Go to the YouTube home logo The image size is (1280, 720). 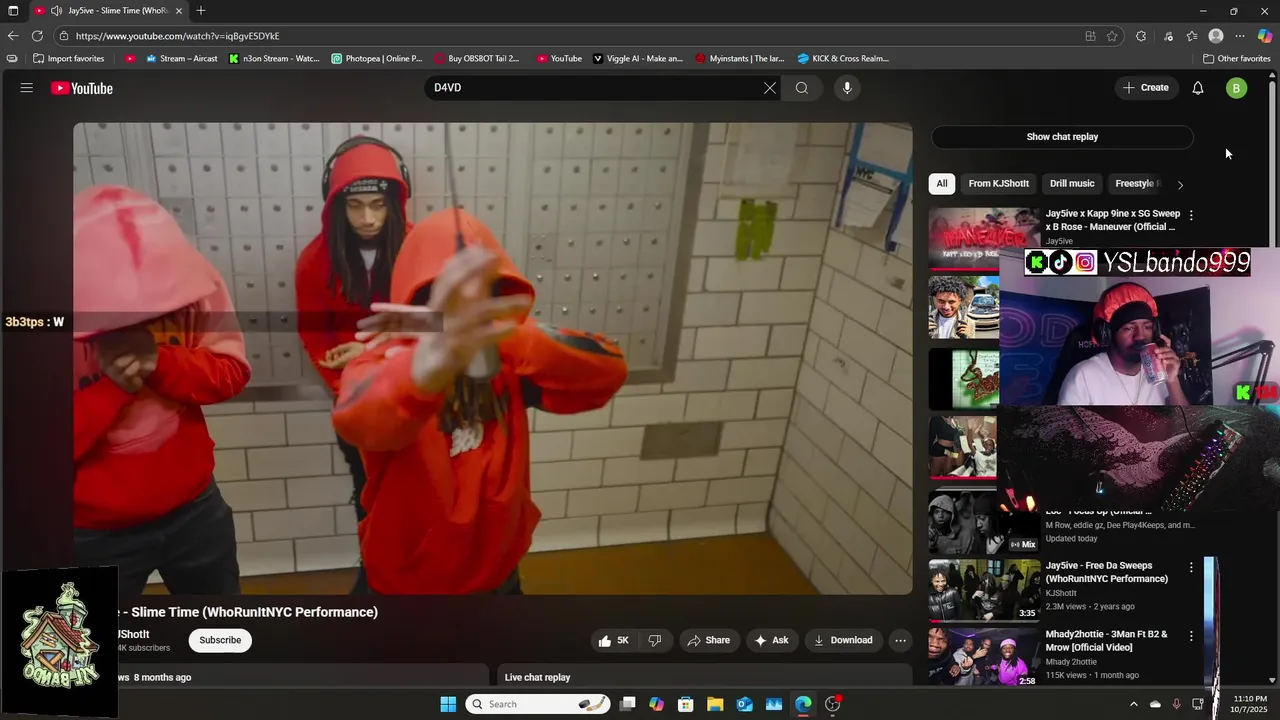(82, 88)
